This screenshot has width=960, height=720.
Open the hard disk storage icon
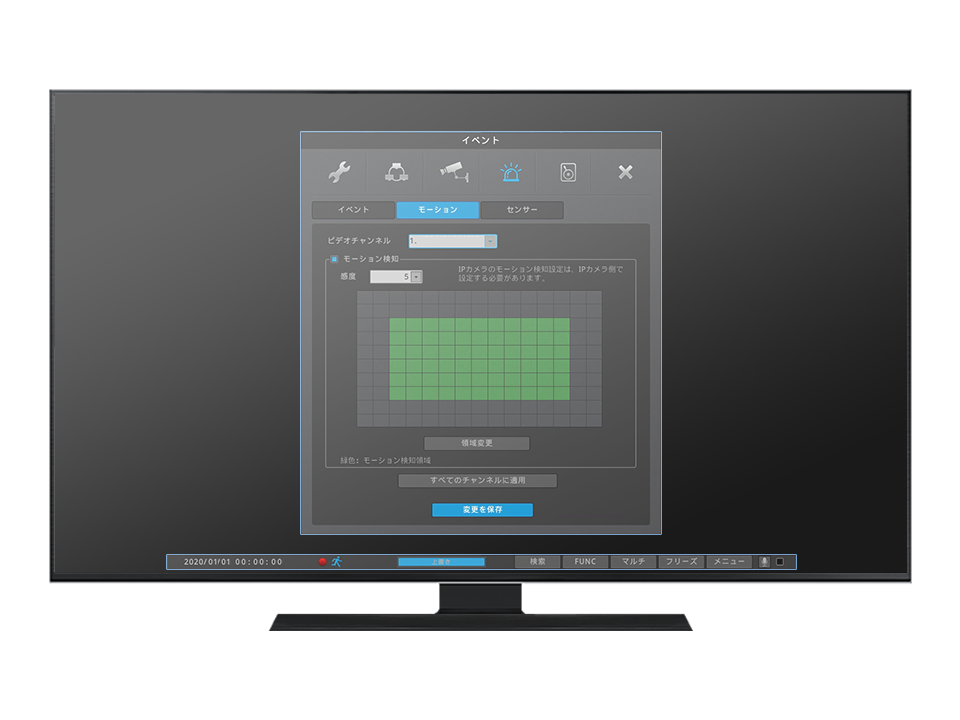pyautogui.click(x=568, y=172)
